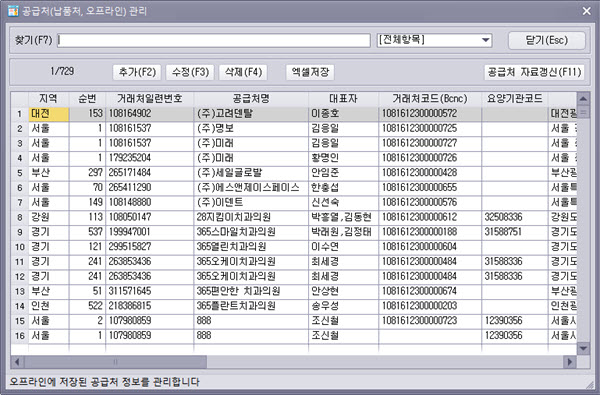Click serial number 108164902

[150, 114]
